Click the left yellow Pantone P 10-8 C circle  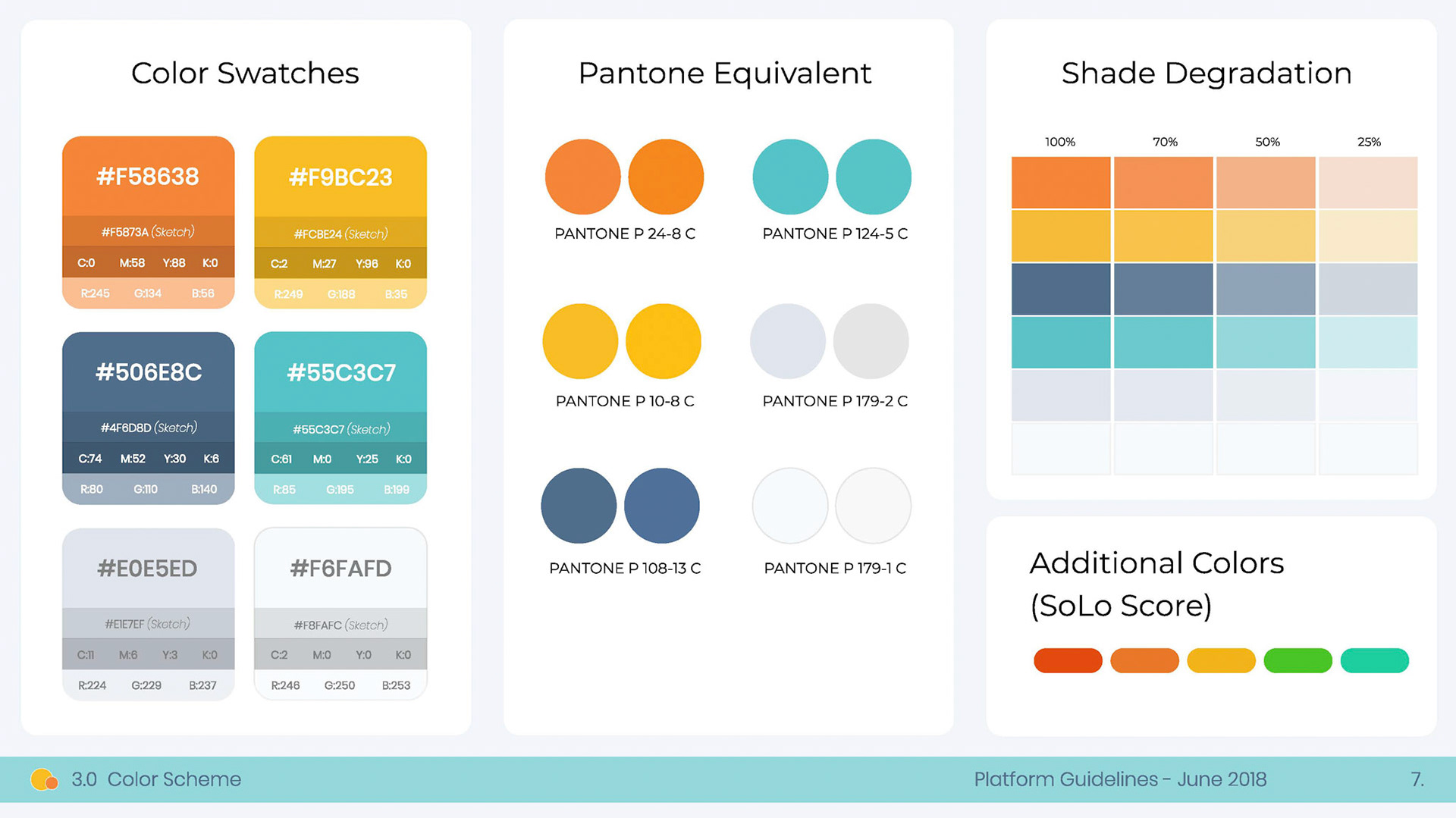(580, 341)
